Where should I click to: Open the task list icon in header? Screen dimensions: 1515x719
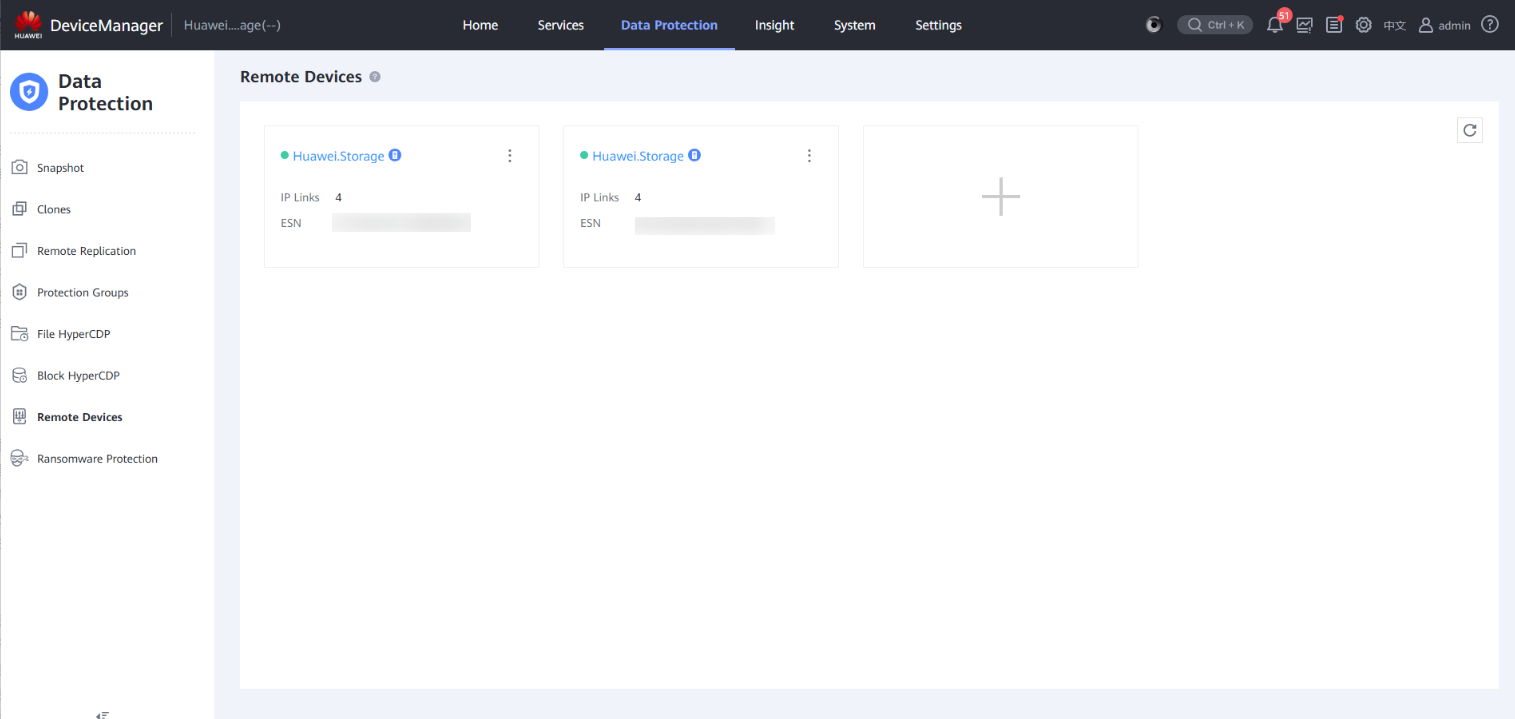click(x=1334, y=26)
